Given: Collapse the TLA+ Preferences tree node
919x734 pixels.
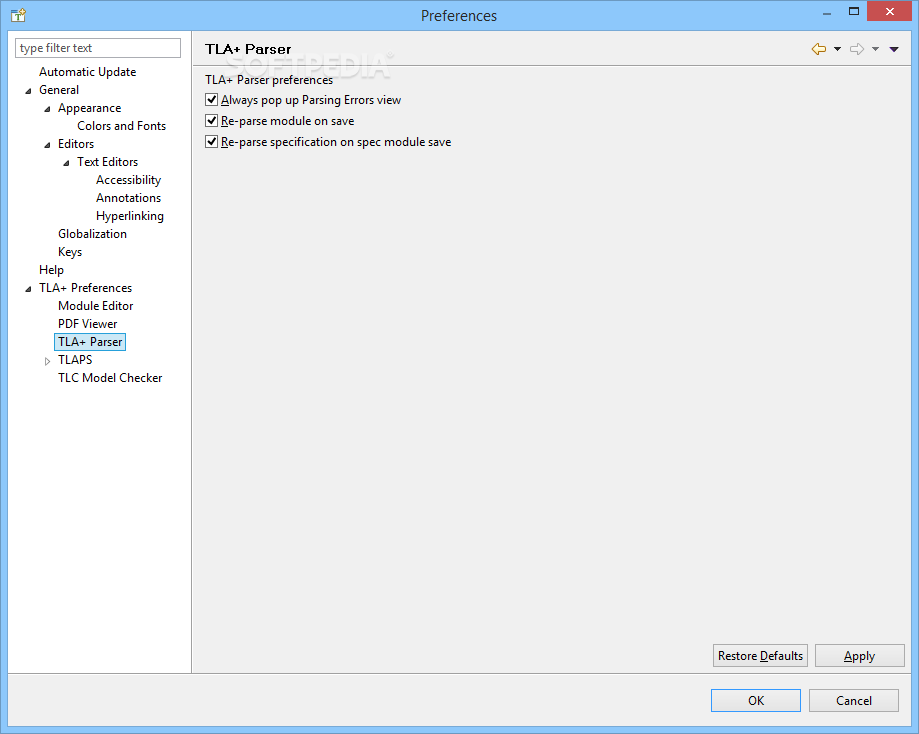Looking at the screenshot, I should pos(28,289).
